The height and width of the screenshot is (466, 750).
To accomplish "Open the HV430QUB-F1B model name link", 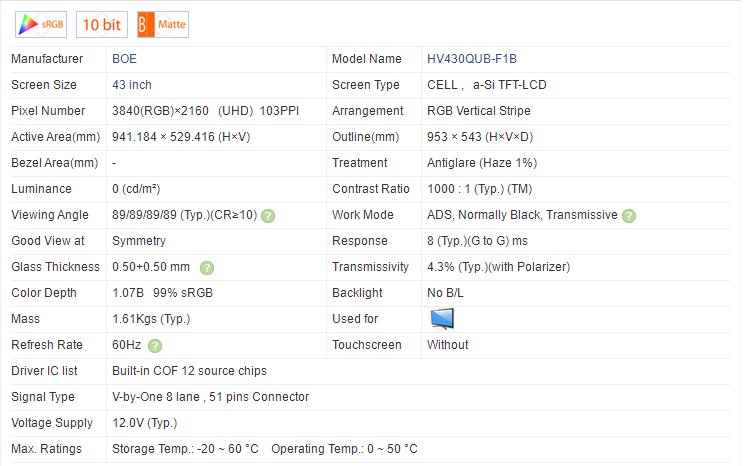I will pos(472,59).
